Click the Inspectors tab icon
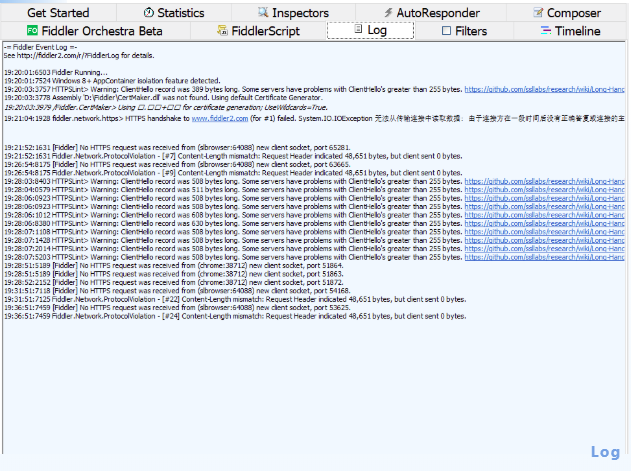The height and width of the screenshot is (473, 631). pyautogui.click(x=263, y=13)
